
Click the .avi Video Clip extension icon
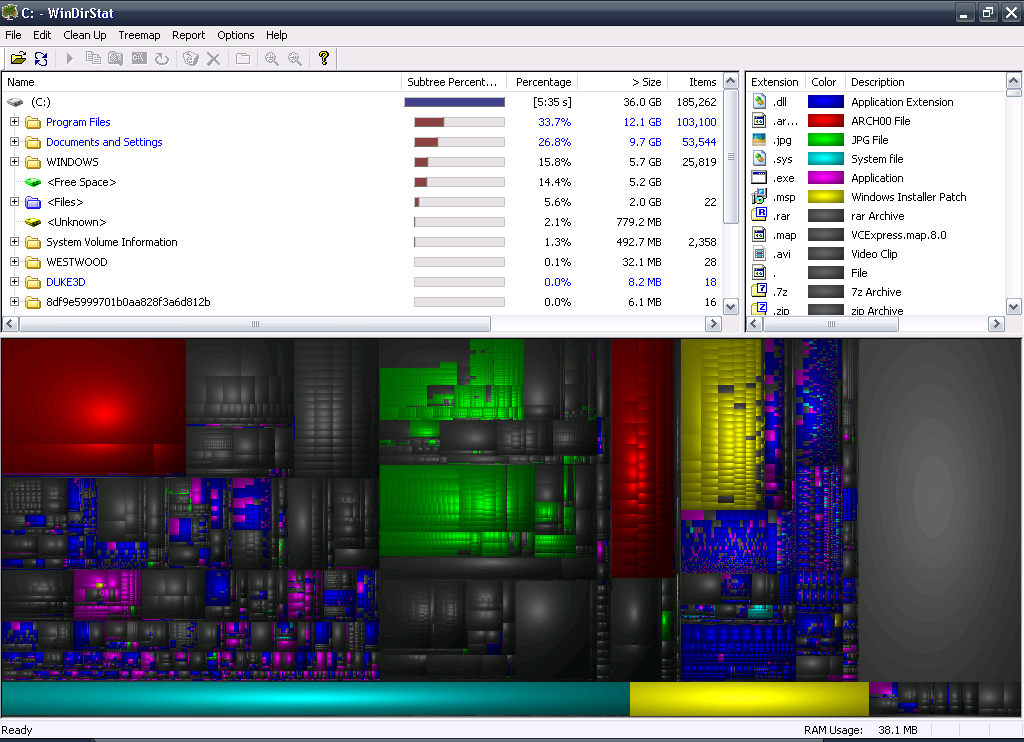758,253
